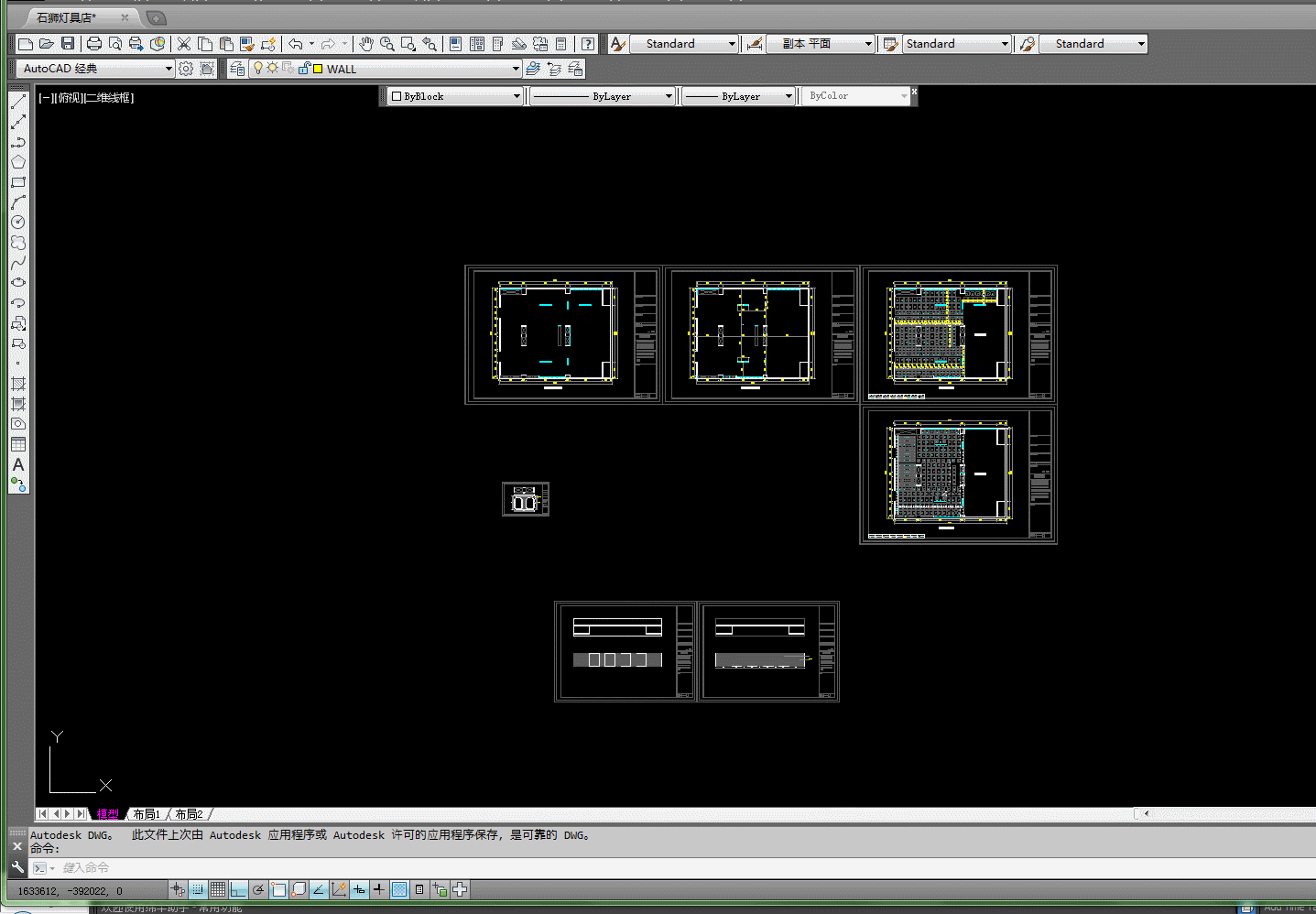Image resolution: width=1316 pixels, height=914 pixels.
Task: Click the Zoom Realtime magnifier icon
Action: (387, 44)
